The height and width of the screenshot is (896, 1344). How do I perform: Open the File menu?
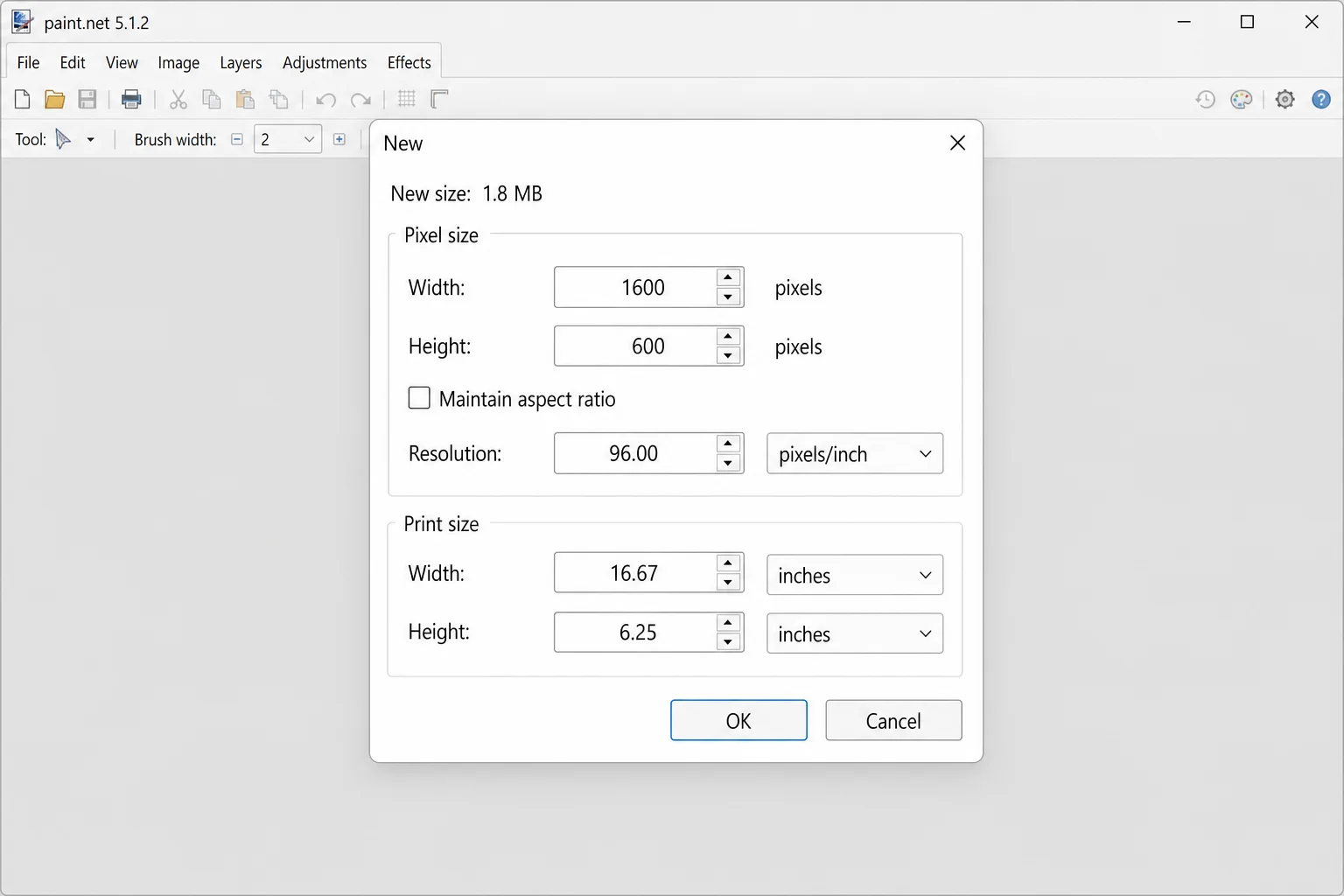pos(28,62)
